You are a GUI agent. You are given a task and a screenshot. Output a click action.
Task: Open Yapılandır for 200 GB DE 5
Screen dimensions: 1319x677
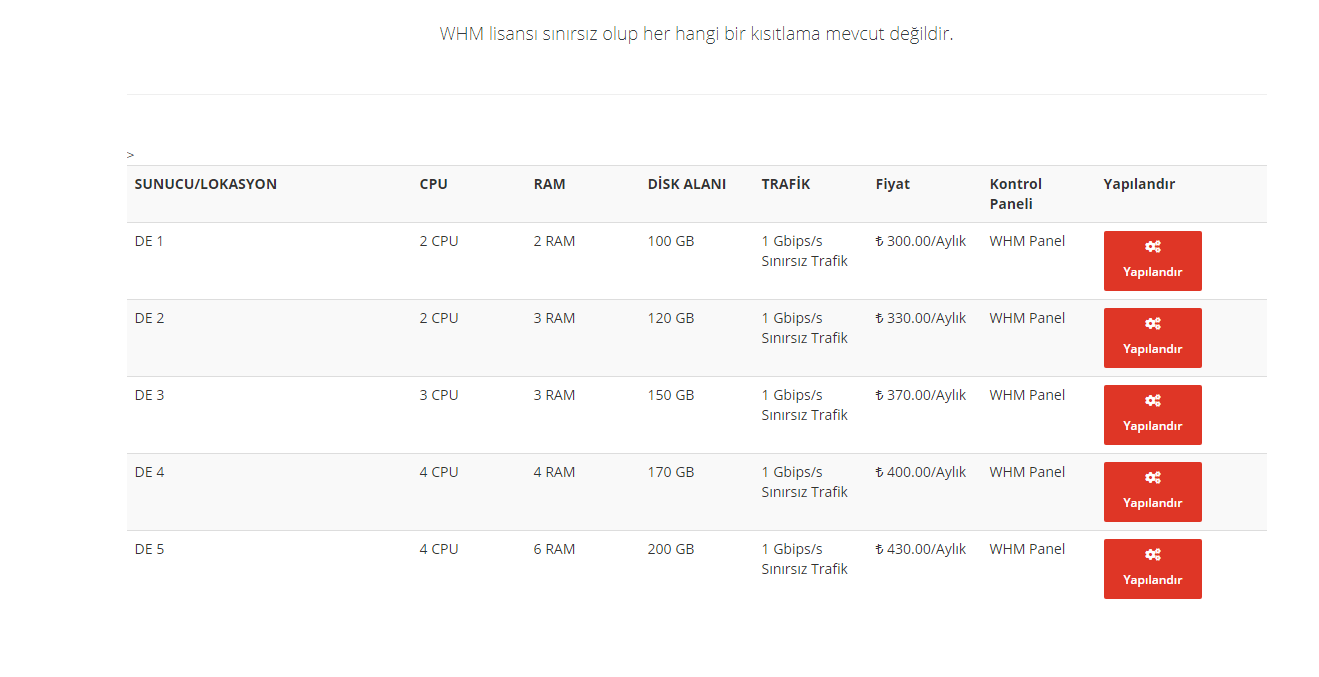pyautogui.click(x=1153, y=569)
